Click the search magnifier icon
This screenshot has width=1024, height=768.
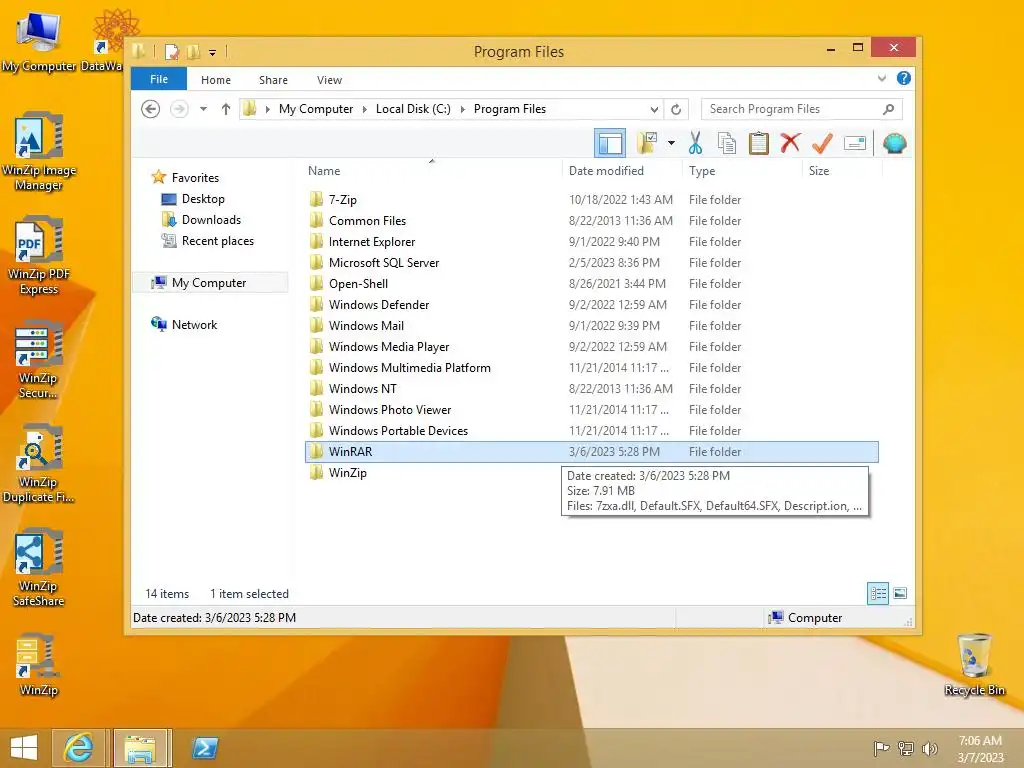pos(888,109)
